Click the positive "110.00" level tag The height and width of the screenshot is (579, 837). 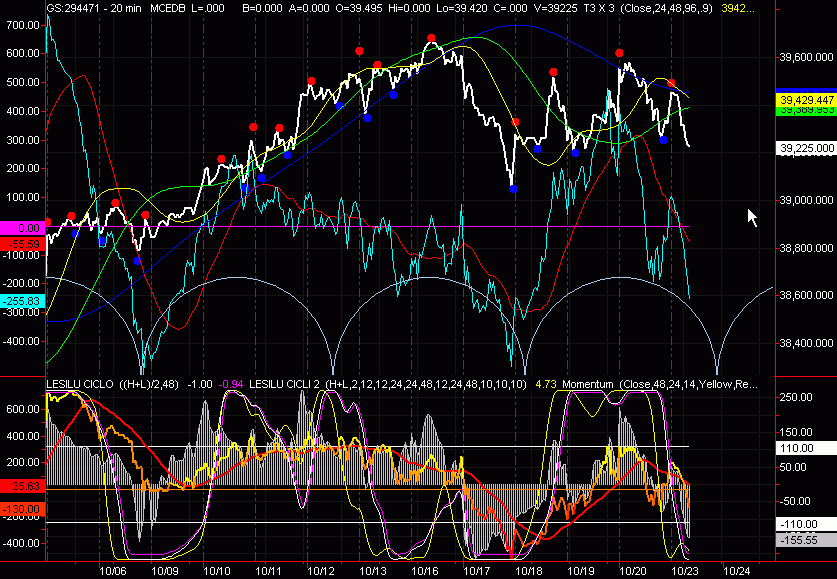807,448
